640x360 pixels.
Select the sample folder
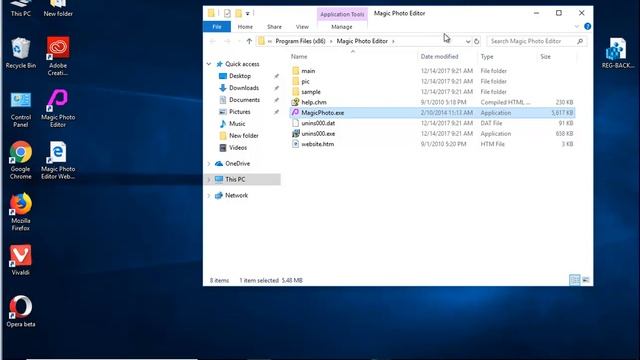pyautogui.click(x=433, y=92)
